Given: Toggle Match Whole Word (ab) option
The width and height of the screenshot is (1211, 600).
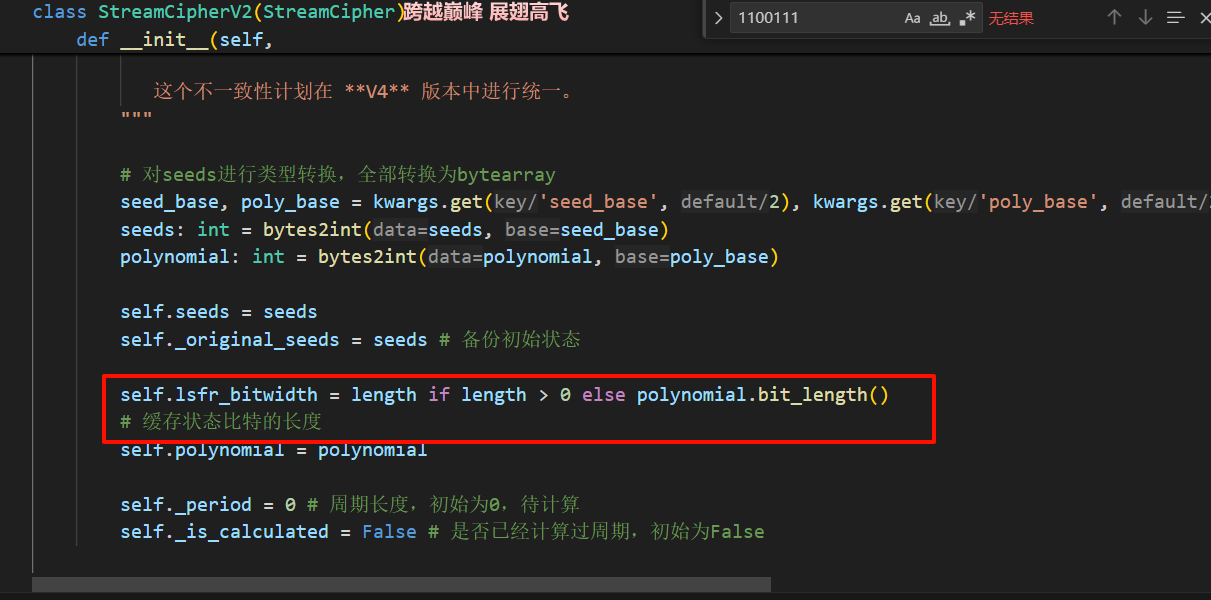Looking at the screenshot, I should (940, 18).
